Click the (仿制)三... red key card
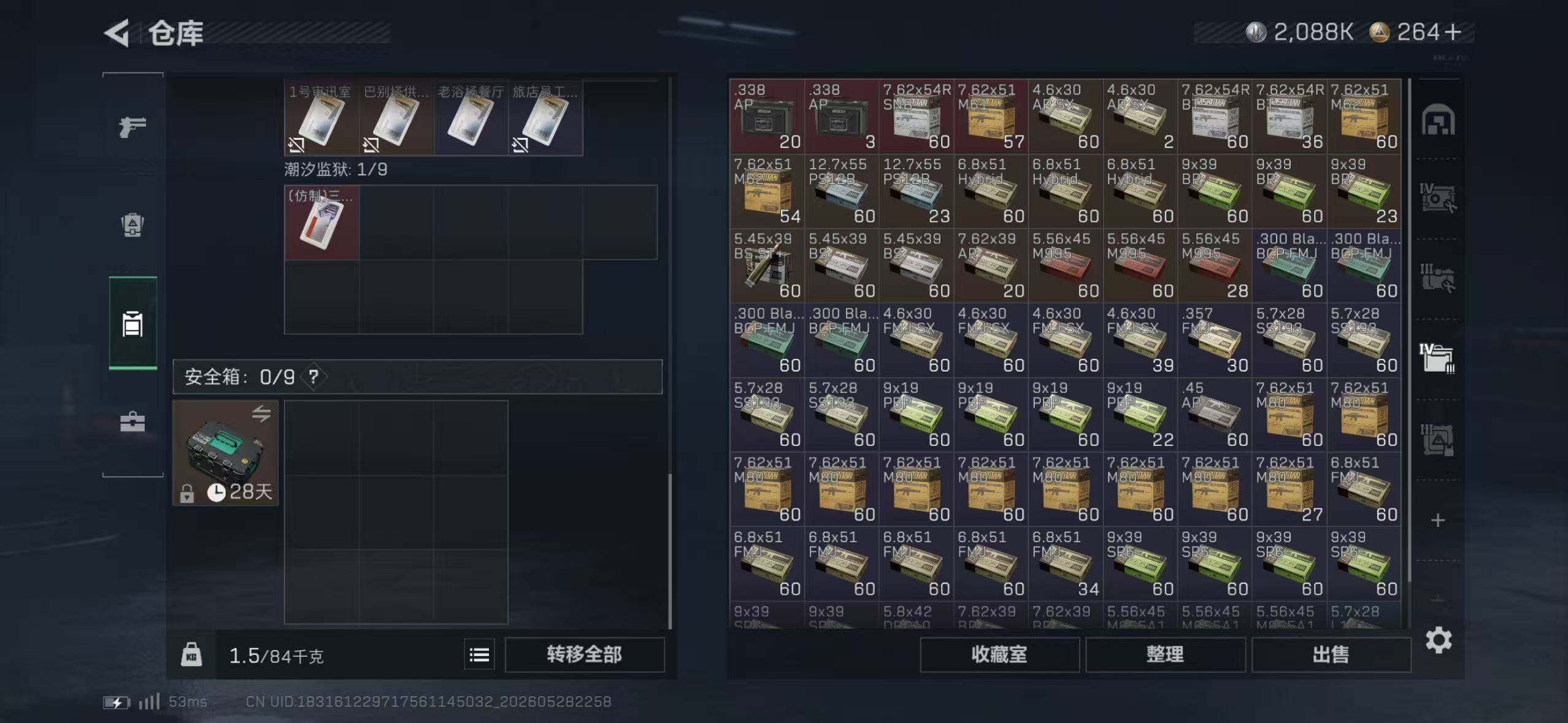Screen dimensions: 1568x723 tap(321, 223)
